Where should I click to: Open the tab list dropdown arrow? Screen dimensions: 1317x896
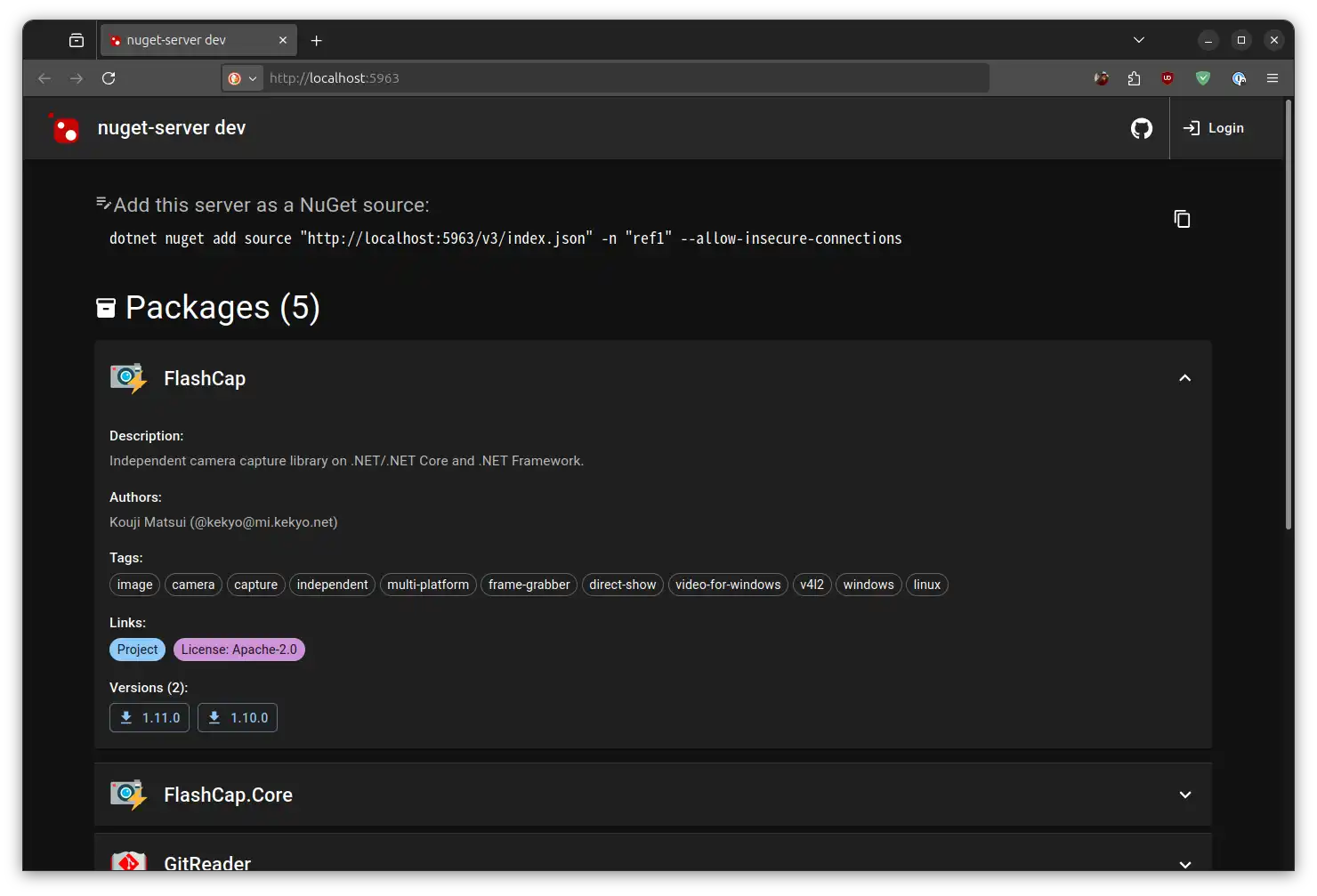point(1138,40)
